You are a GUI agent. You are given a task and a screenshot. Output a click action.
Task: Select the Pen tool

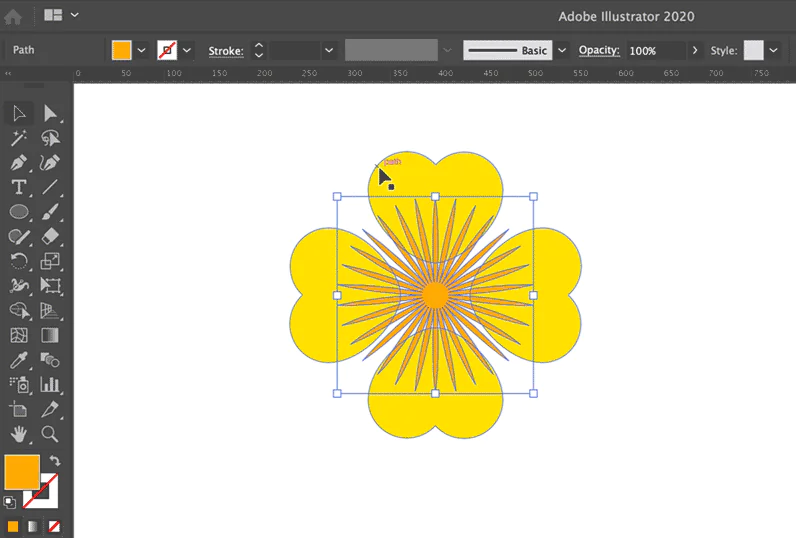tap(18, 163)
